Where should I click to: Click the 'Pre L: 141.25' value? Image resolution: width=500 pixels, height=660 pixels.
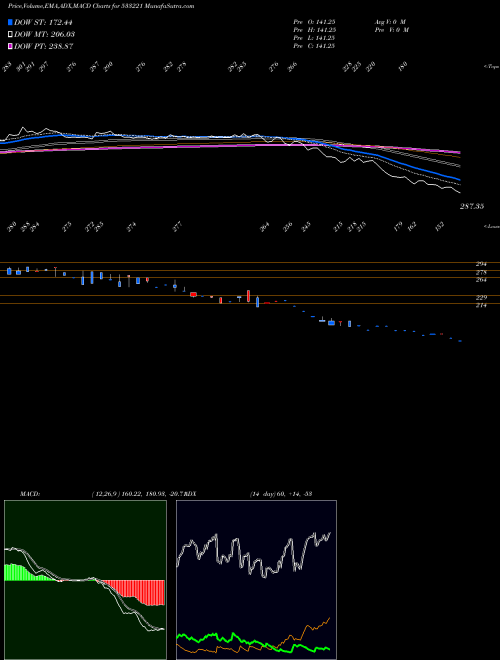[x=314, y=38]
